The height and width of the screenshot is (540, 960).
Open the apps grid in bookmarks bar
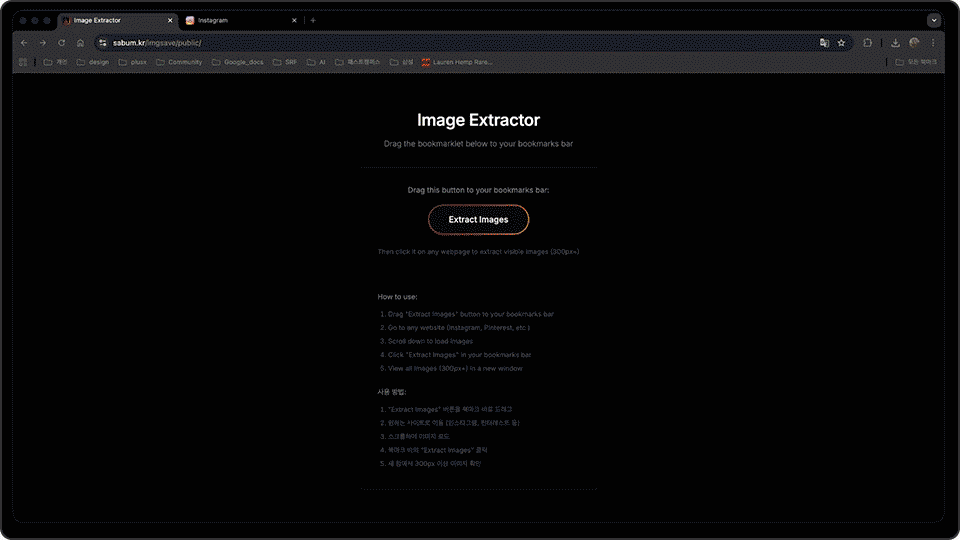click(23, 62)
